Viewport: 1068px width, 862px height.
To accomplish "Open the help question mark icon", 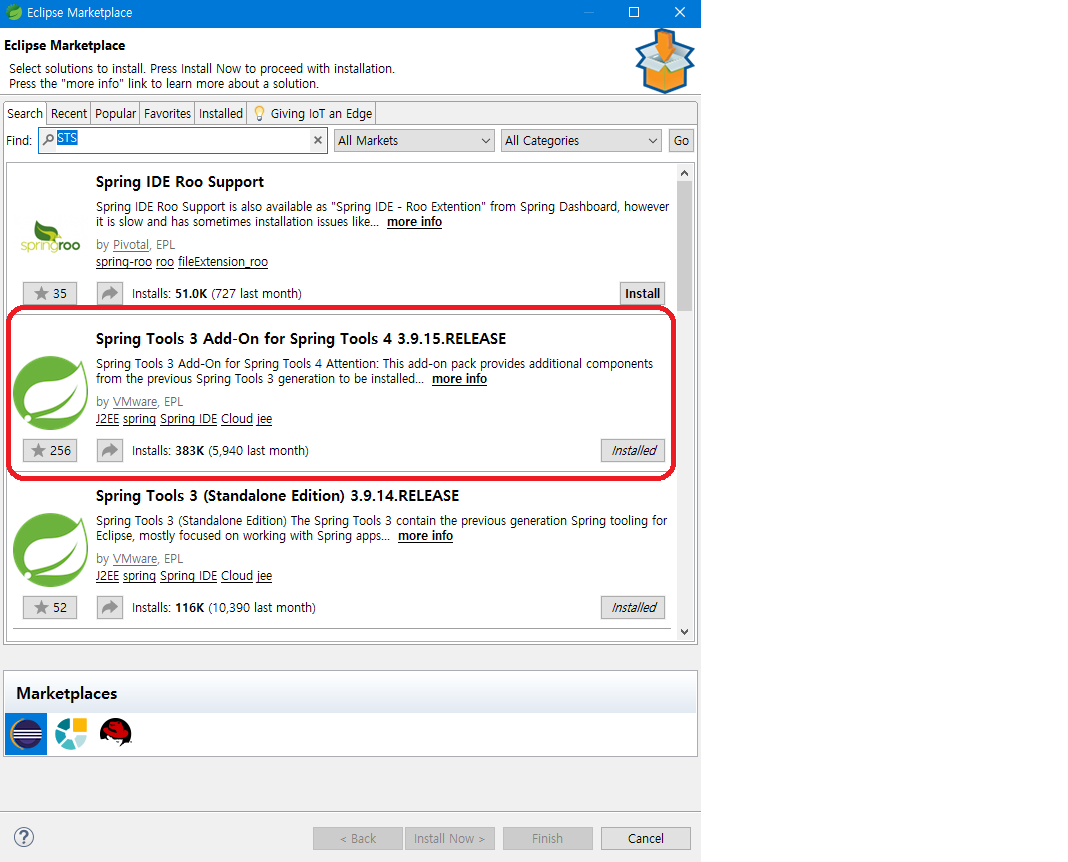I will click(x=24, y=837).
